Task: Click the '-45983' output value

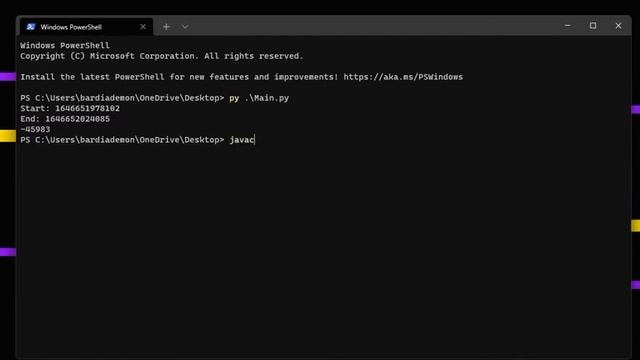Action: coord(35,129)
